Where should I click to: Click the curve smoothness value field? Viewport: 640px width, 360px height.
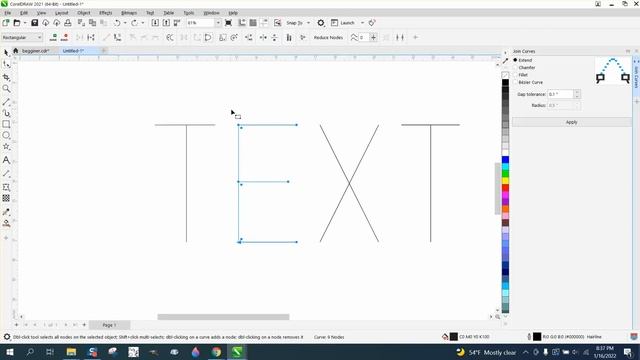[x=364, y=38]
